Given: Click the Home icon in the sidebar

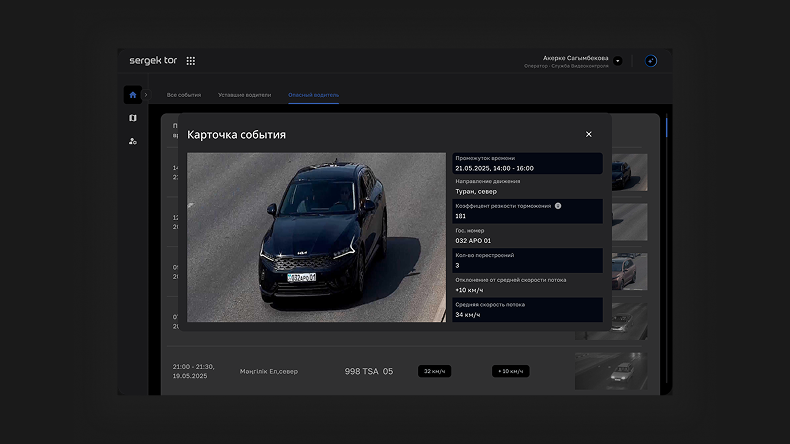Looking at the screenshot, I should click(132, 95).
